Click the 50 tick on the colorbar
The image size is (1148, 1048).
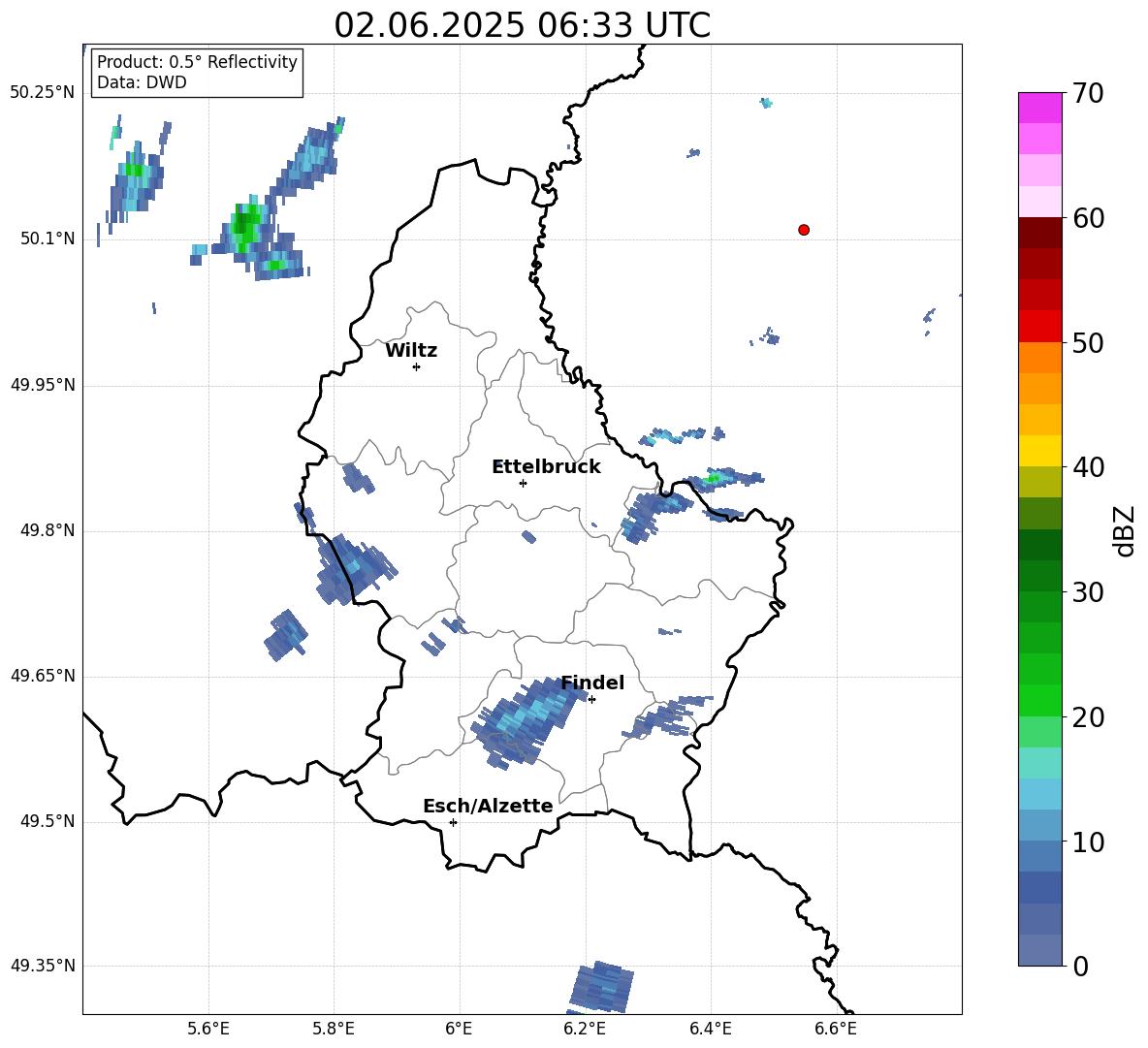click(x=1088, y=342)
